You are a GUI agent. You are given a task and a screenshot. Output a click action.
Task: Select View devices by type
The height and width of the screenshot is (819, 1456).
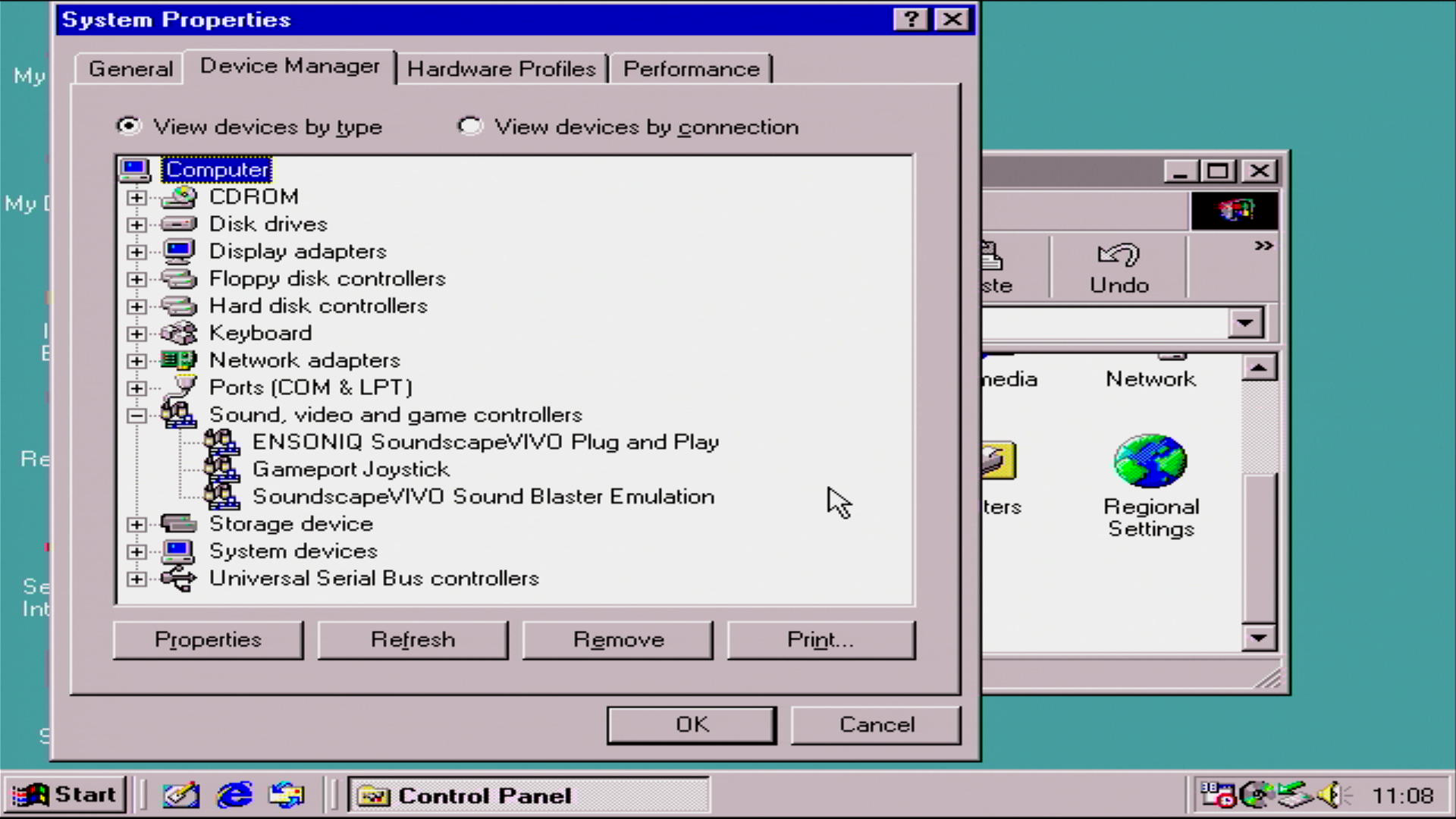pyautogui.click(x=129, y=126)
